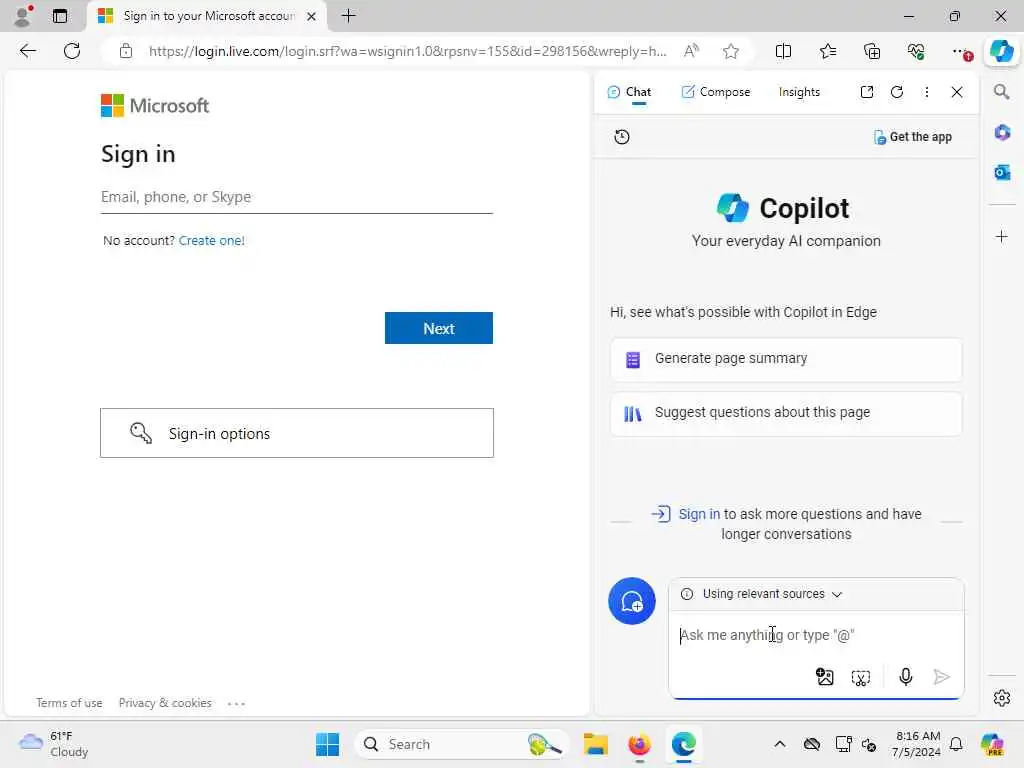Open Outlook in sidebar

[x=1002, y=172]
